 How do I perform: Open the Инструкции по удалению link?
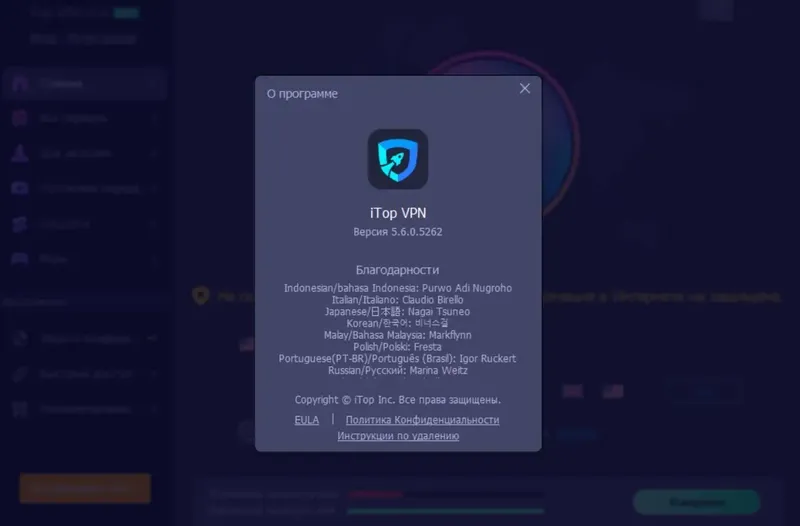point(398,436)
